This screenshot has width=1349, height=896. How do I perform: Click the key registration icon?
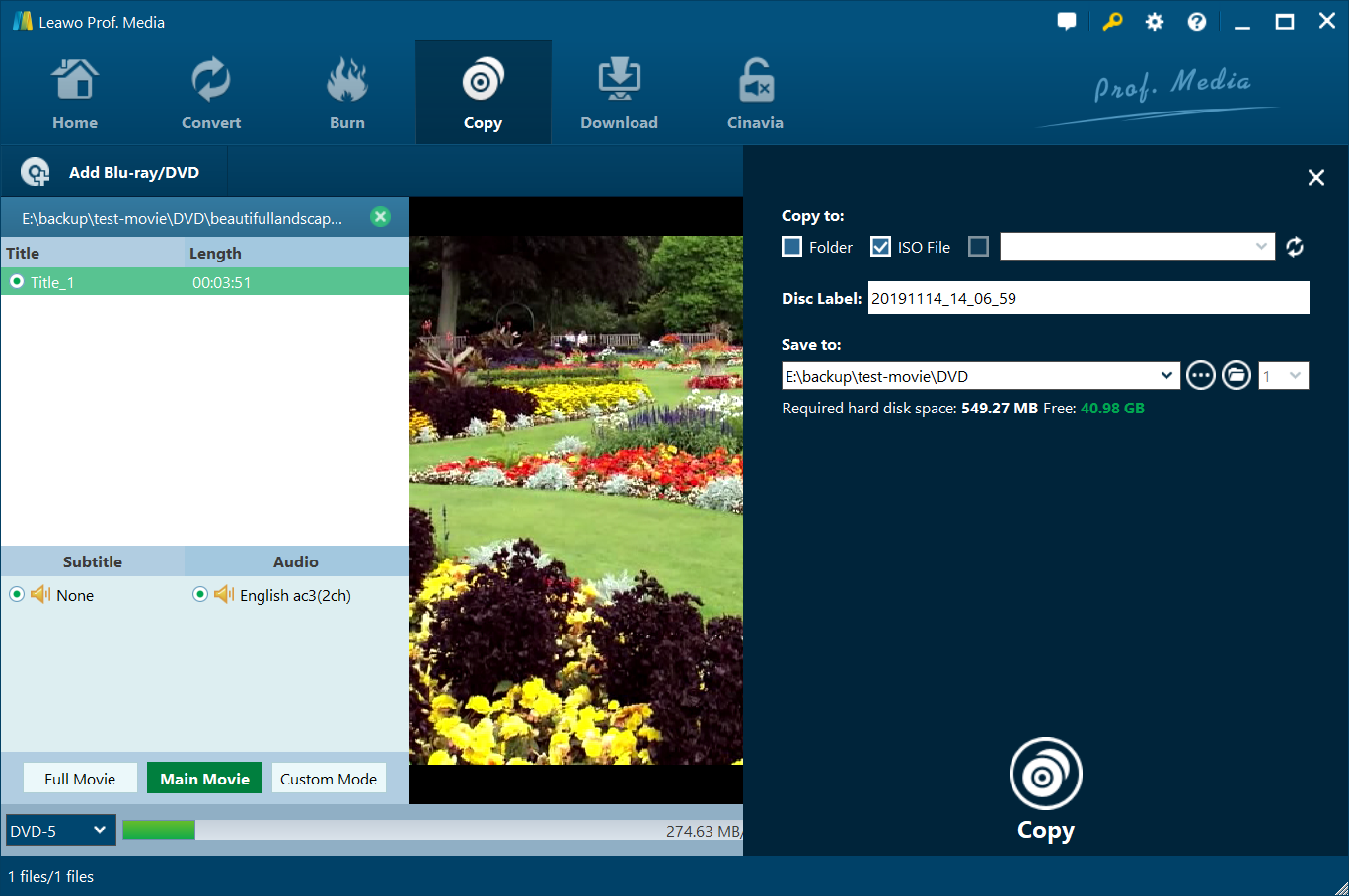pyautogui.click(x=1112, y=22)
